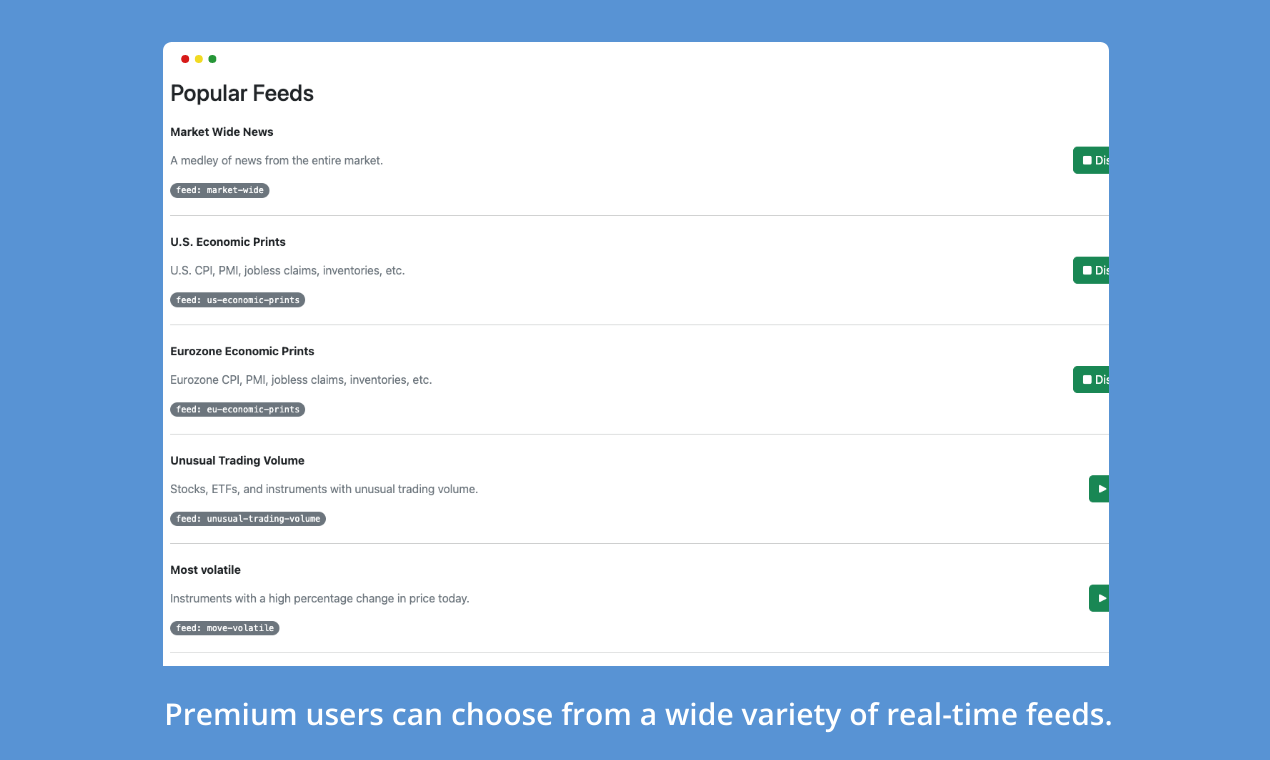Click the Most volatile feed title
Image resolution: width=1270 pixels, height=760 pixels.
coord(205,570)
